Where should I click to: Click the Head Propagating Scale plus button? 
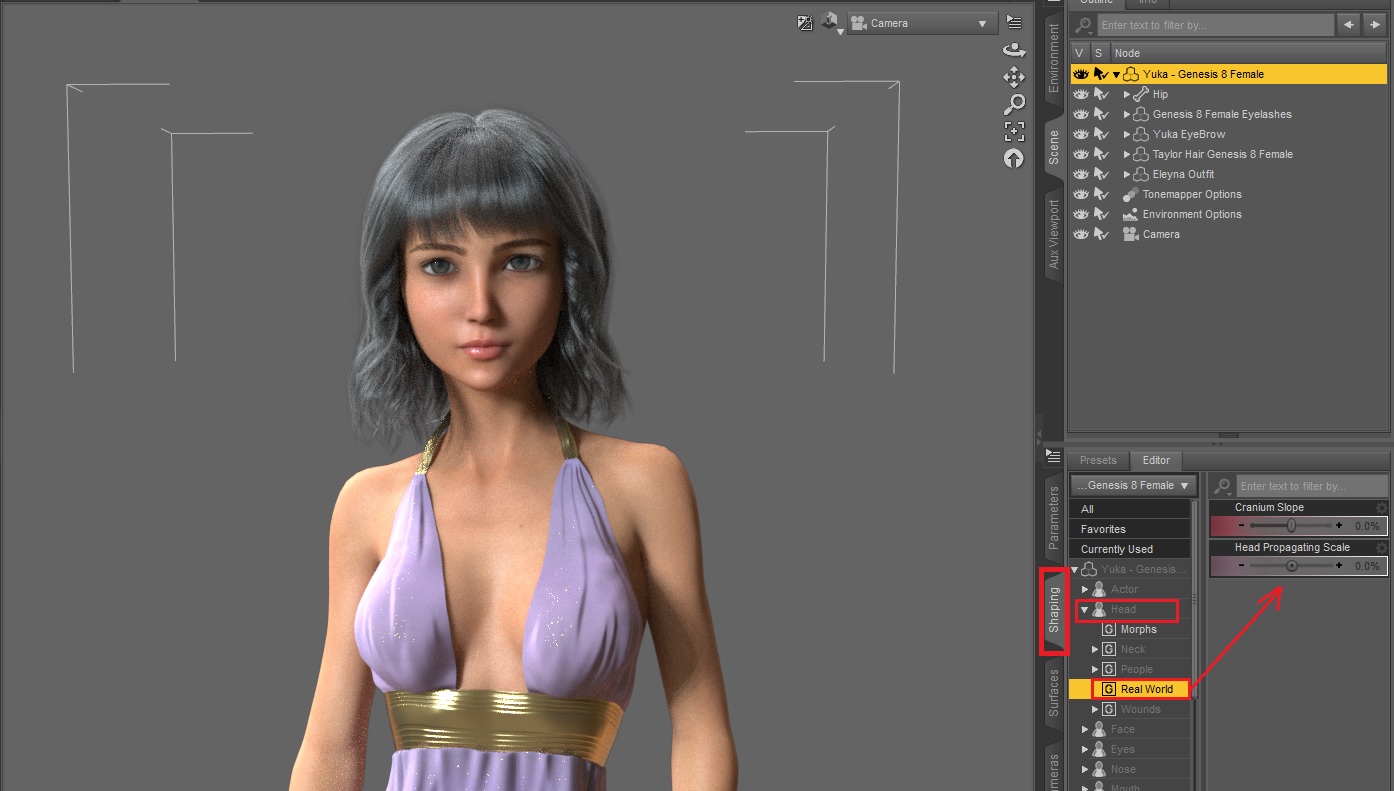pos(1340,565)
